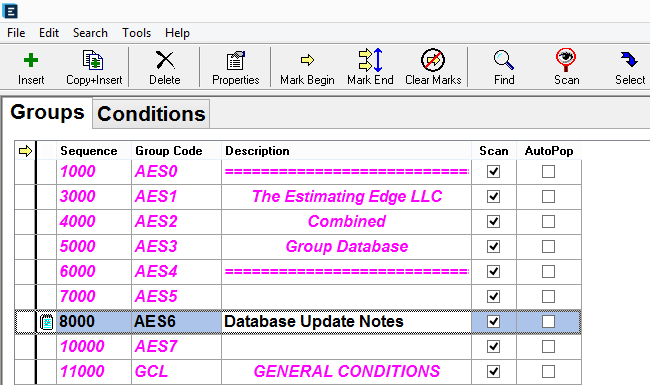Image resolution: width=650 pixels, height=385 pixels.
Task: Switch to the Conditions tab
Action: (x=151, y=114)
